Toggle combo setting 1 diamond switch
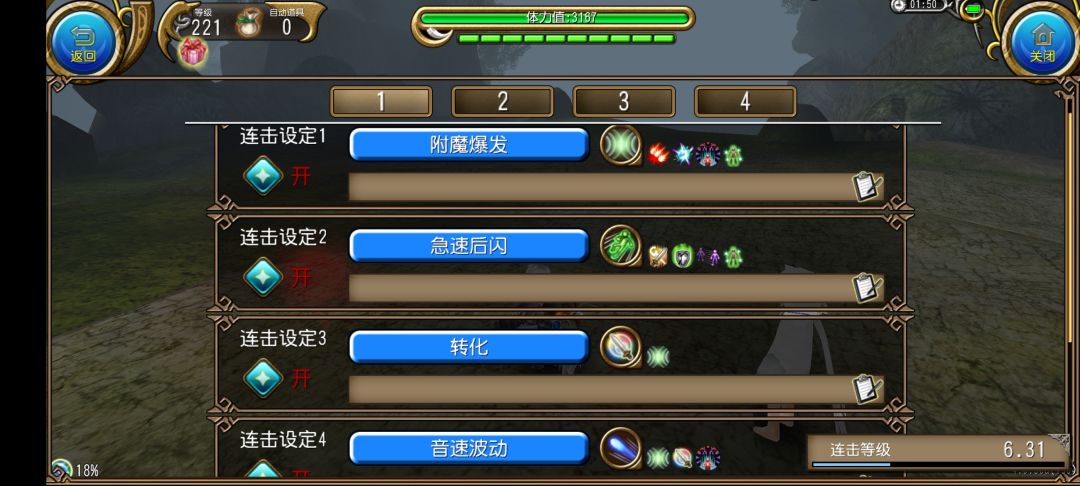 pos(263,176)
